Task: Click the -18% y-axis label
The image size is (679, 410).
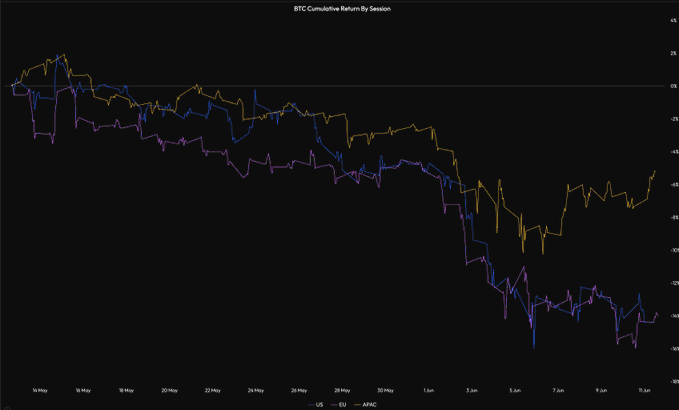Action: [675, 382]
